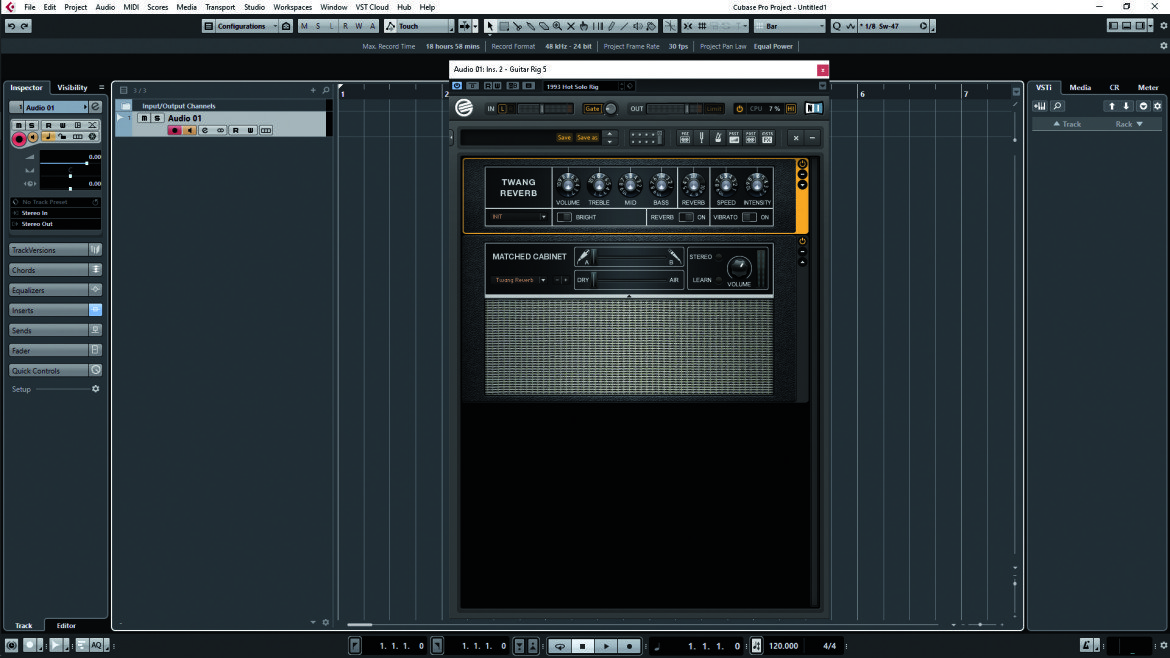Open the INIT preset dropdown on Twang Reverb
Viewport: 1170px width, 658px height.
click(x=518, y=217)
